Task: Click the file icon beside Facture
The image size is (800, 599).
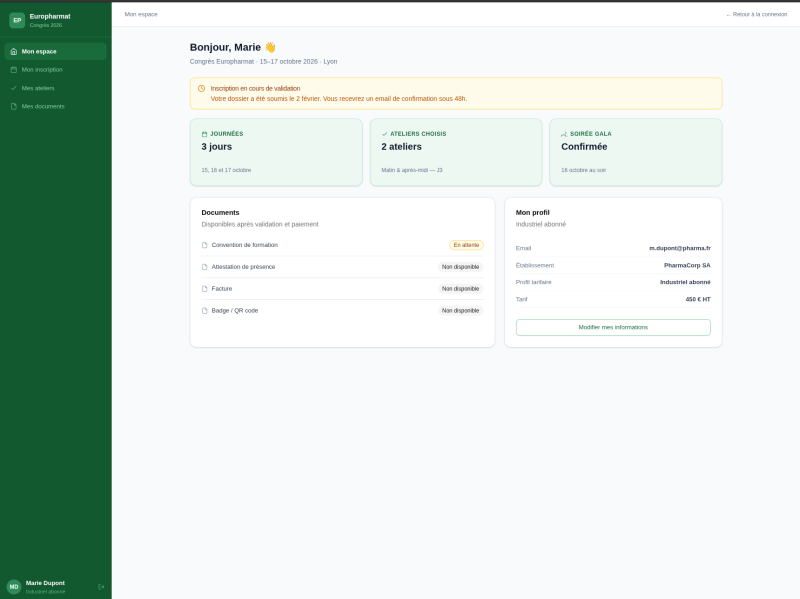Action: [x=205, y=289]
